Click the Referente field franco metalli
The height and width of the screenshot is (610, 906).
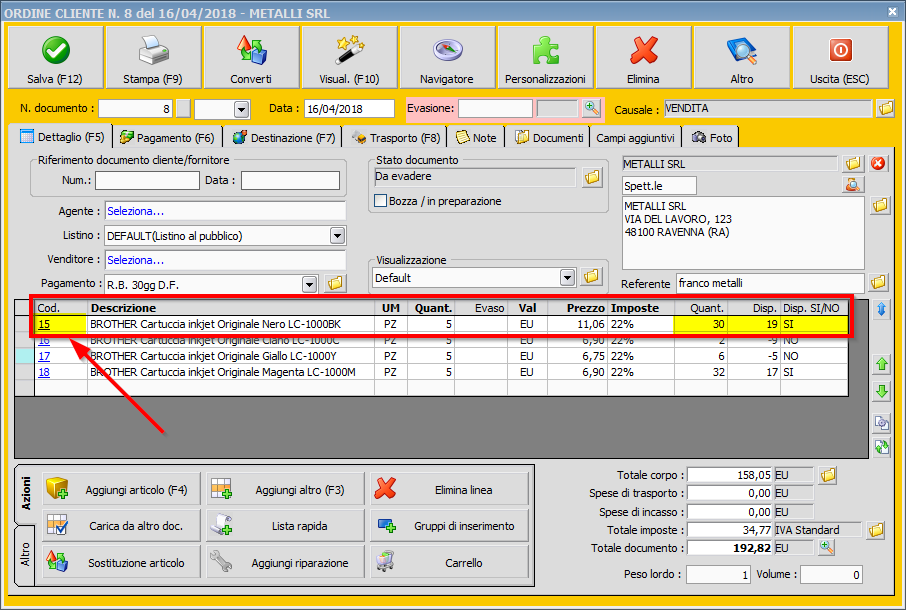pos(770,283)
